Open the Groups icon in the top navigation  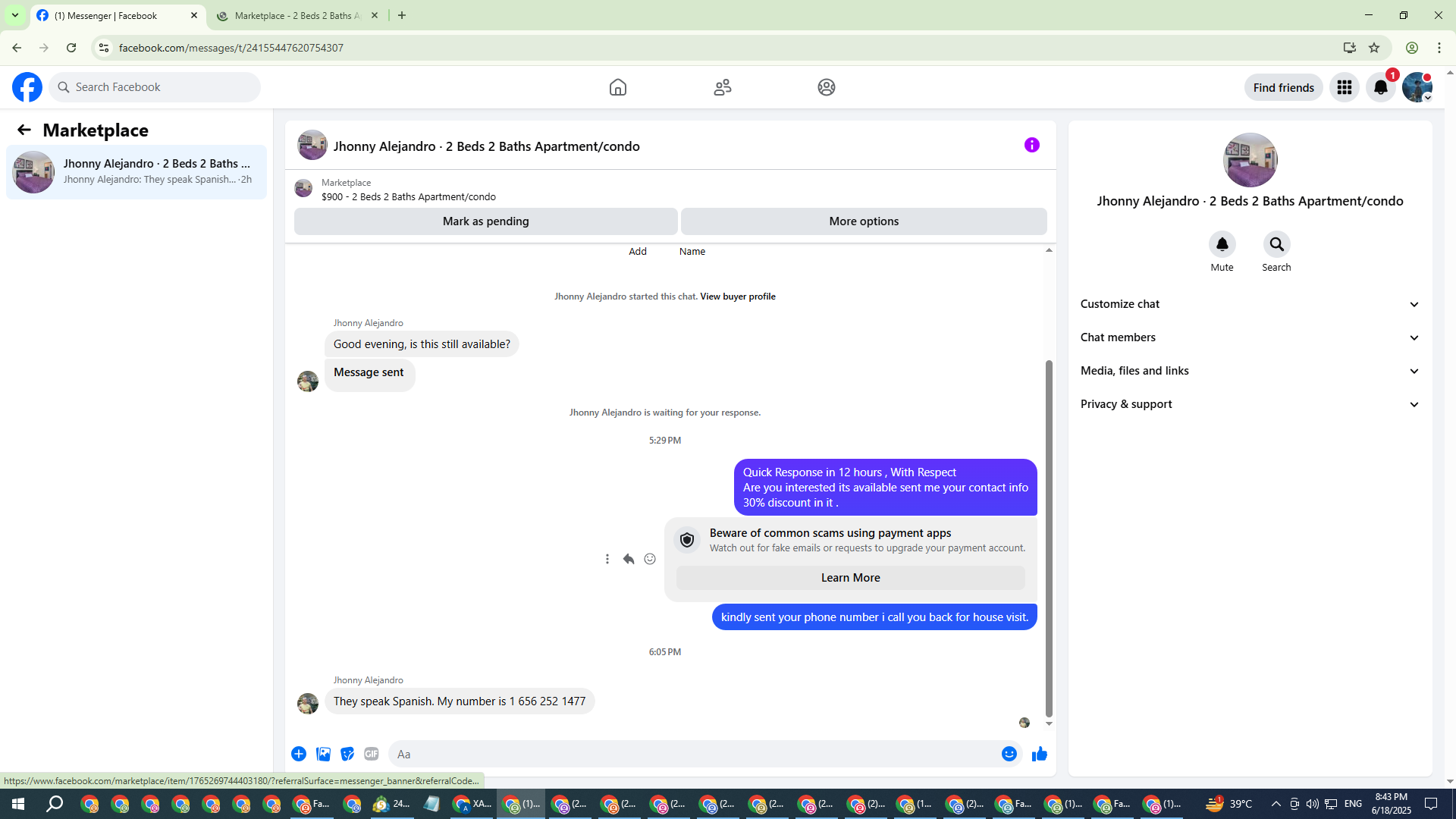click(x=827, y=87)
